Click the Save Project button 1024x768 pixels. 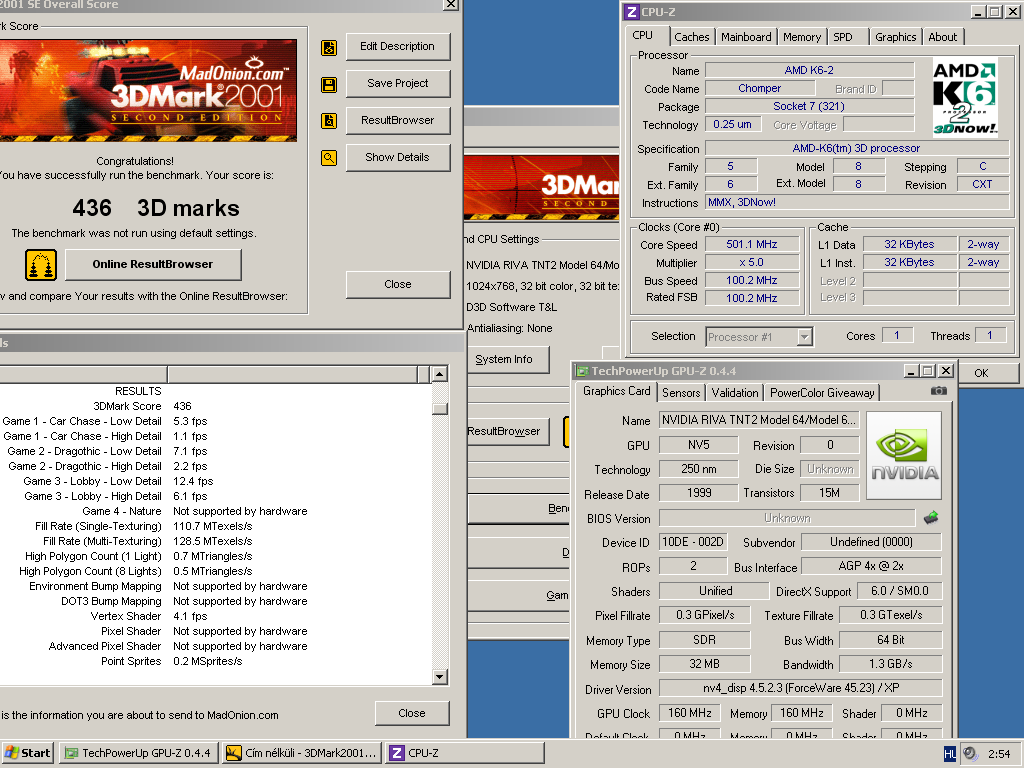pos(397,83)
